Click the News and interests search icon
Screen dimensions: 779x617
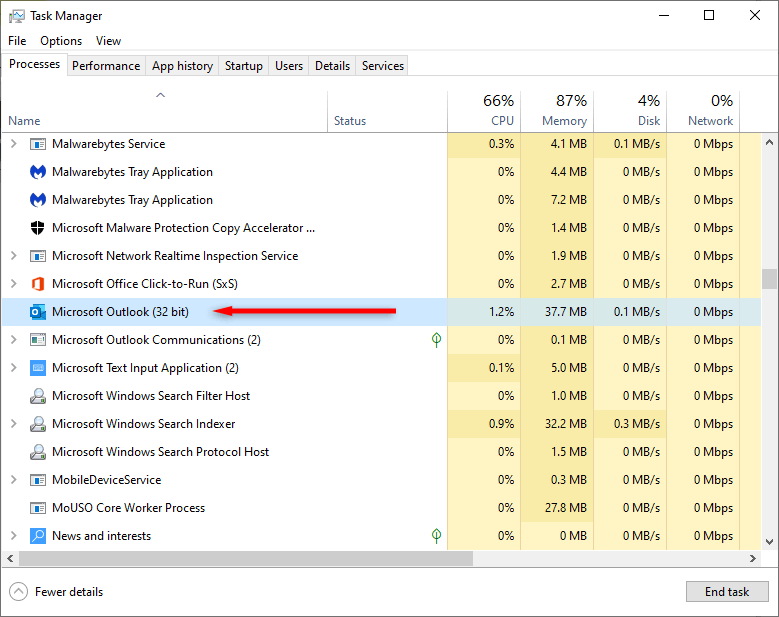point(38,536)
